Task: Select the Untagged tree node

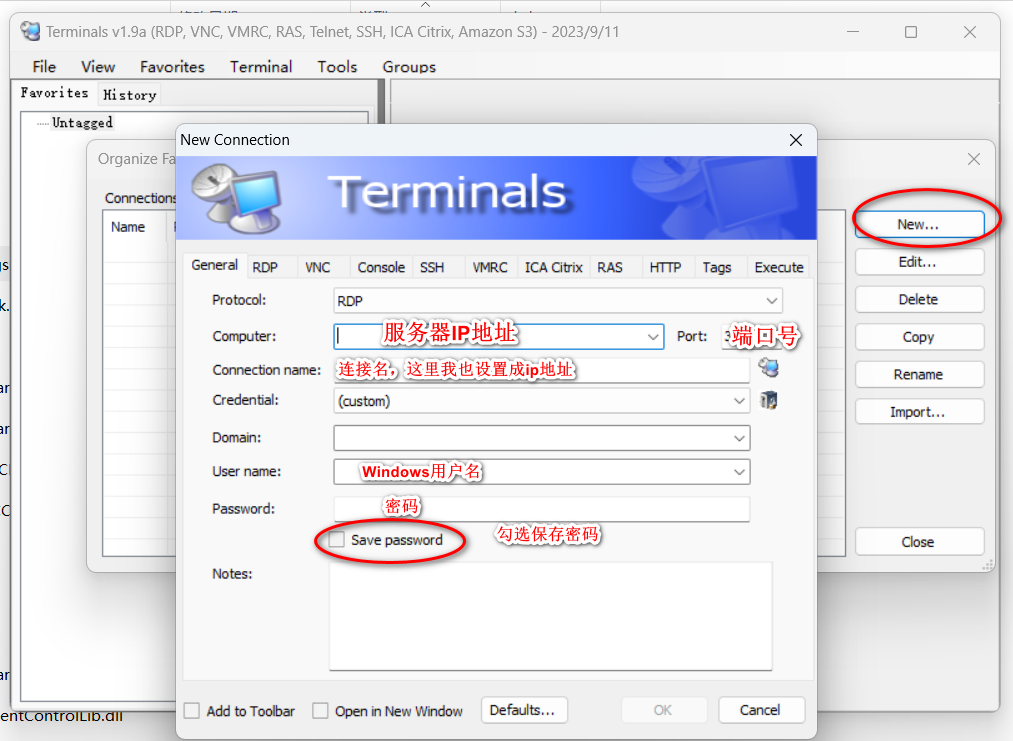Action: [x=82, y=122]
